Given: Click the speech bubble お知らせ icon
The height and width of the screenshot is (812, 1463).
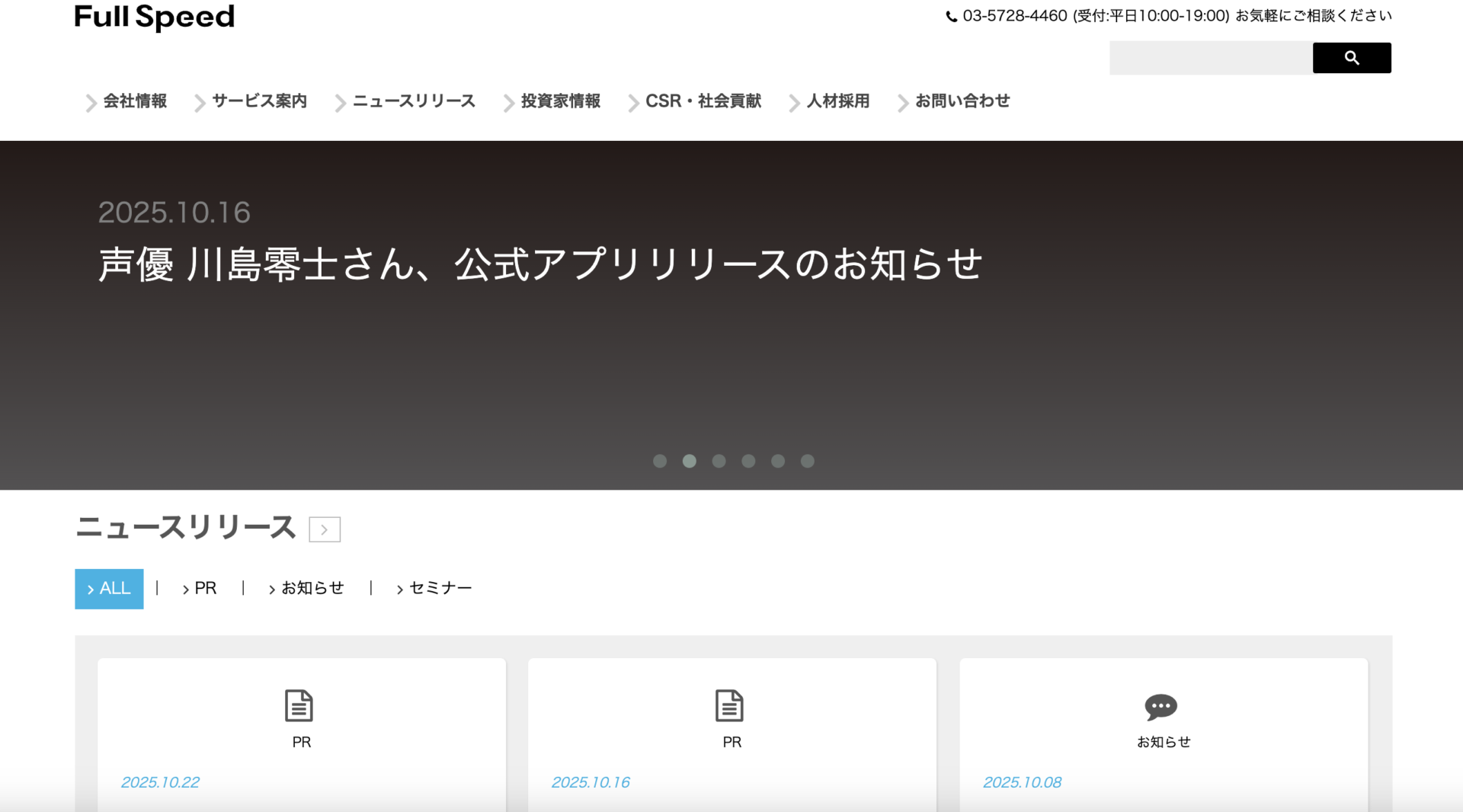Looking at the screenshot, I should [1160, 707].
